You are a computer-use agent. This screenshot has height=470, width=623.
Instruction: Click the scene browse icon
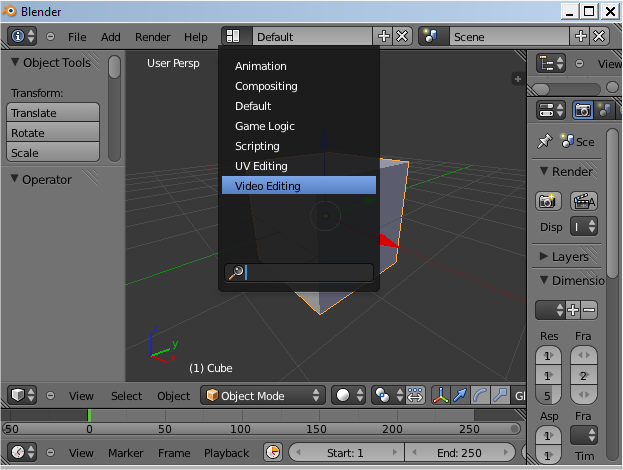pyautogui.click(x=433, y=37)
